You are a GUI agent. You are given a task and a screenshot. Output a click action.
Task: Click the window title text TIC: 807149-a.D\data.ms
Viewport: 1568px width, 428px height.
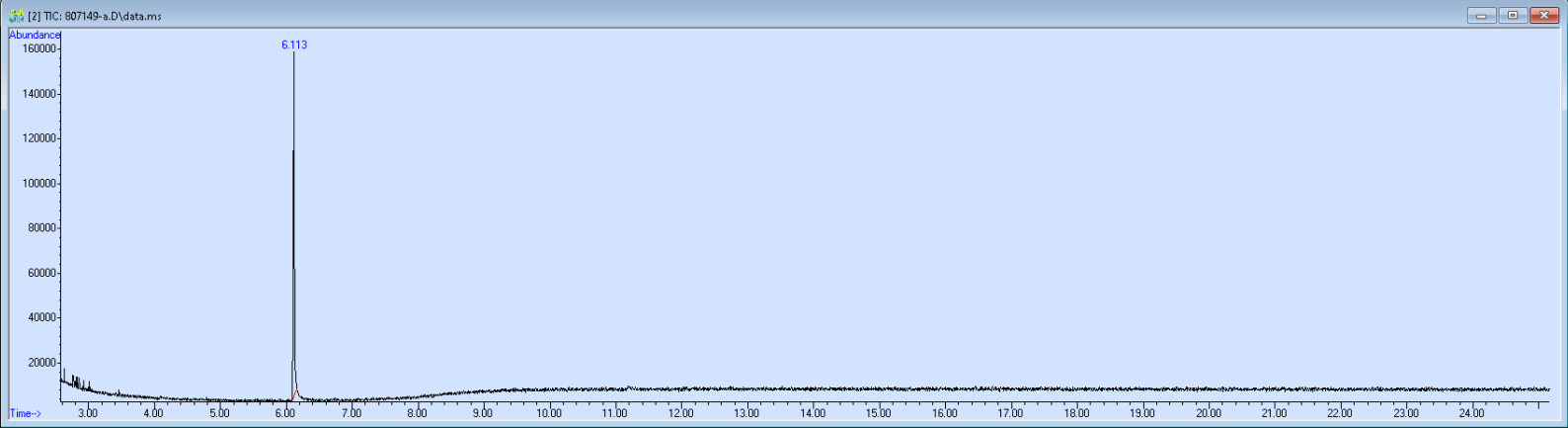tap(102, 17)
